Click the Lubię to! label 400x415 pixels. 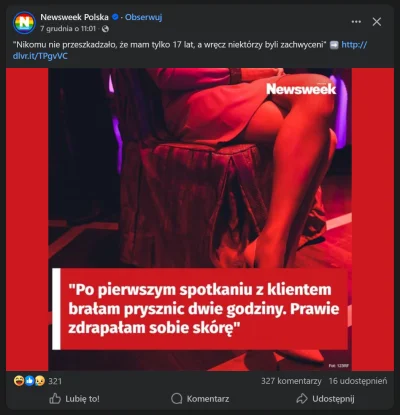[x=82, y=399]
